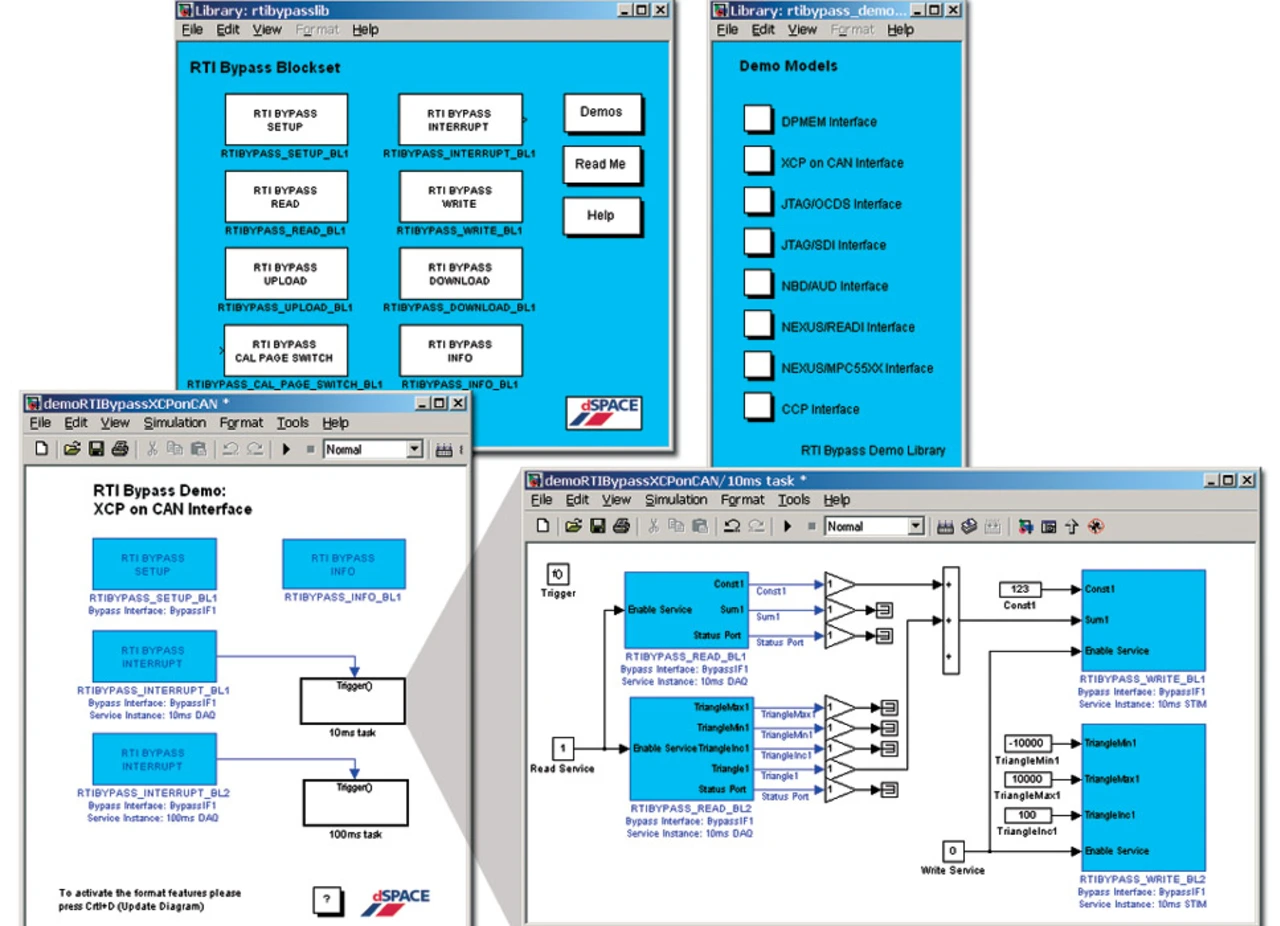This screenshot has width=1280, height=926.
Task: Click New model icon in demoRTIBypassXCPonCAN window
Action: [41, 449]
